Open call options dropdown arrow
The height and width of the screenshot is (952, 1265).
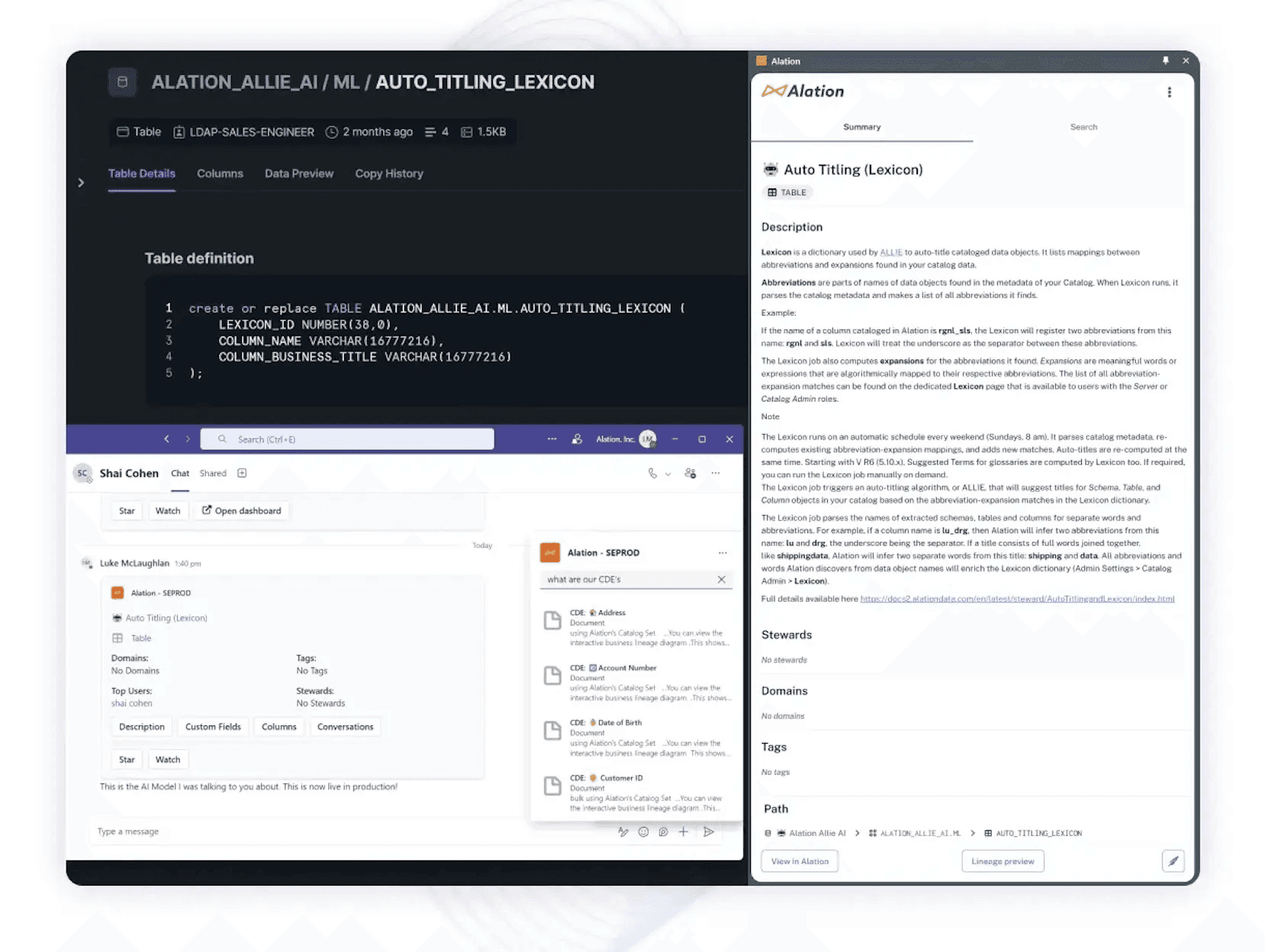[668, 474]
